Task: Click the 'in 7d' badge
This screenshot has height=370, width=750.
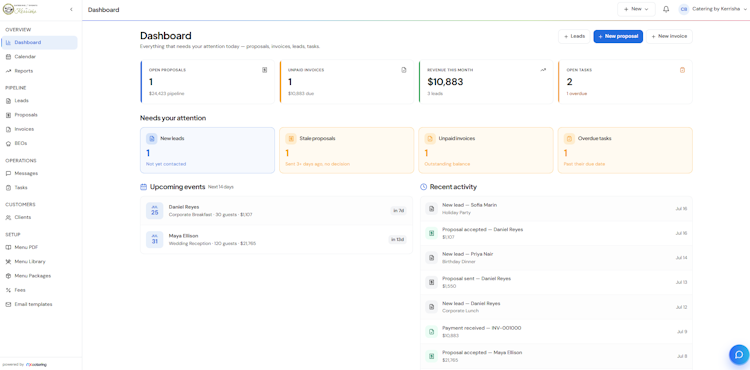Action: click(x=398, y=211)
